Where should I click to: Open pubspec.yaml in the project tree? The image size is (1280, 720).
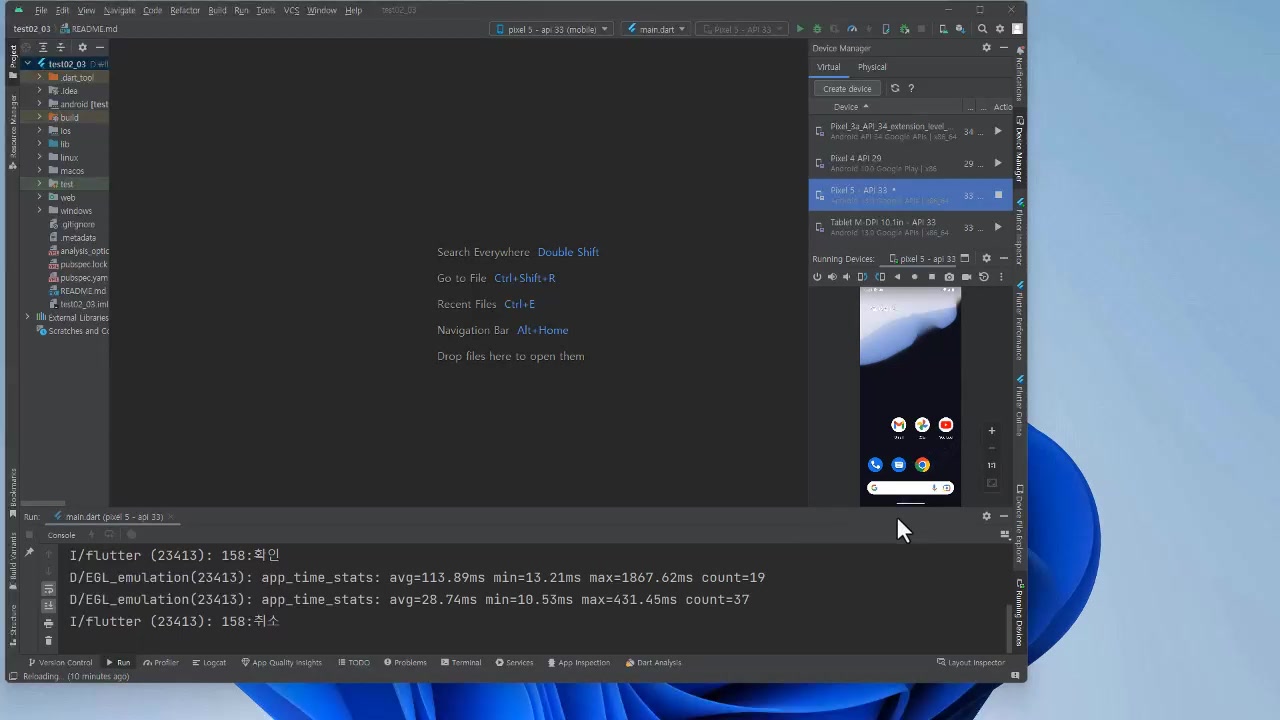pos(83,278)
